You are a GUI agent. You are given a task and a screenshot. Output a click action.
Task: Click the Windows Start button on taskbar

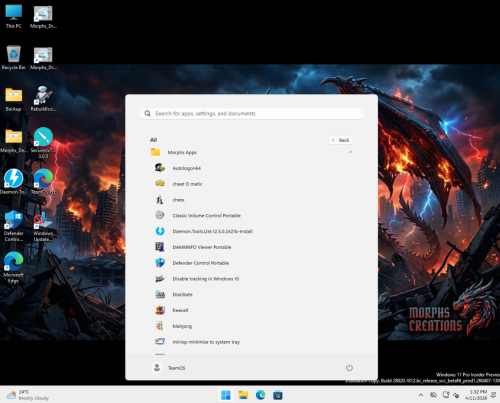(x=226, y=395)
